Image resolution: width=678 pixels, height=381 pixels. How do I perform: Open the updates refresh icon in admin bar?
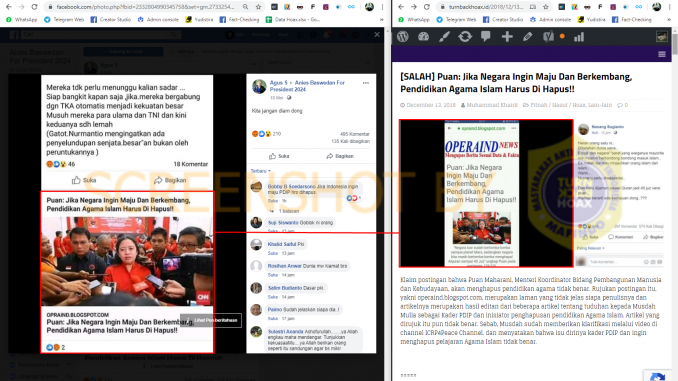tap(465, 37)
